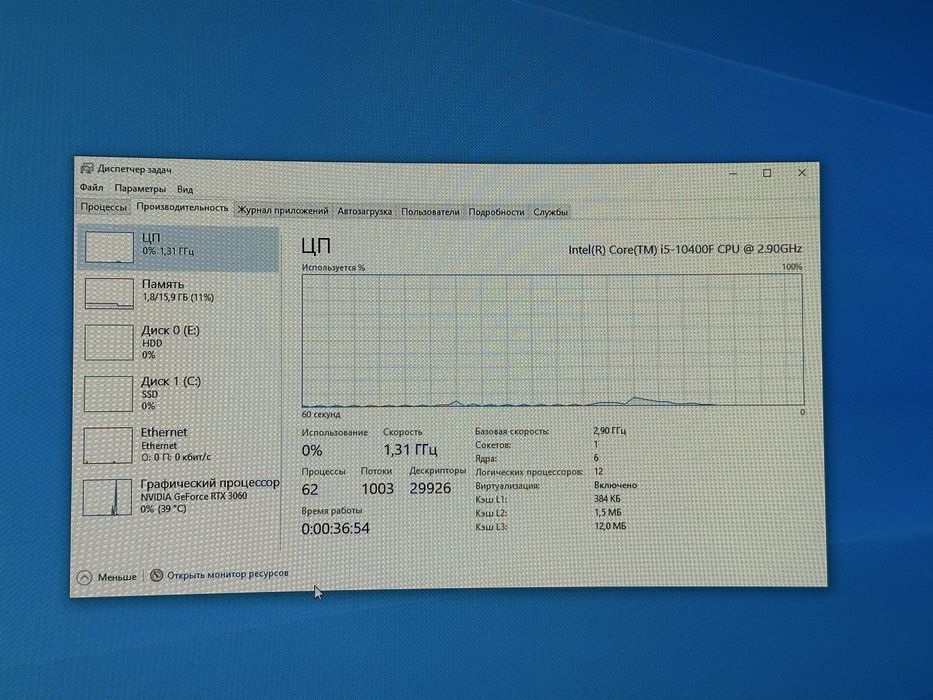Viewport: 933px width, 700px height.
Task: Click the Task Manager title bar icon
Action: (x=87, y=169)
